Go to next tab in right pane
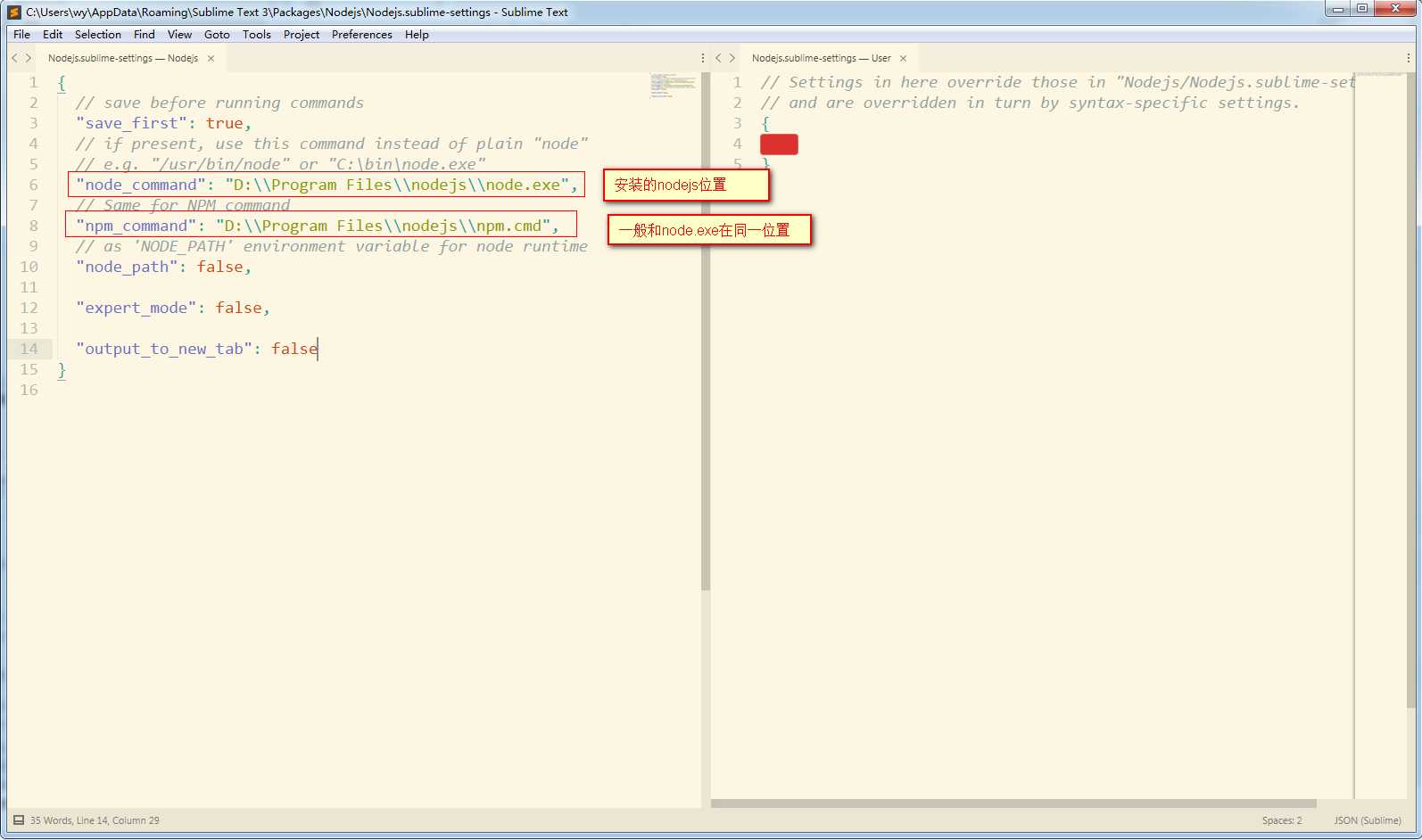The image size is (1422, 840). pos(732,58)
